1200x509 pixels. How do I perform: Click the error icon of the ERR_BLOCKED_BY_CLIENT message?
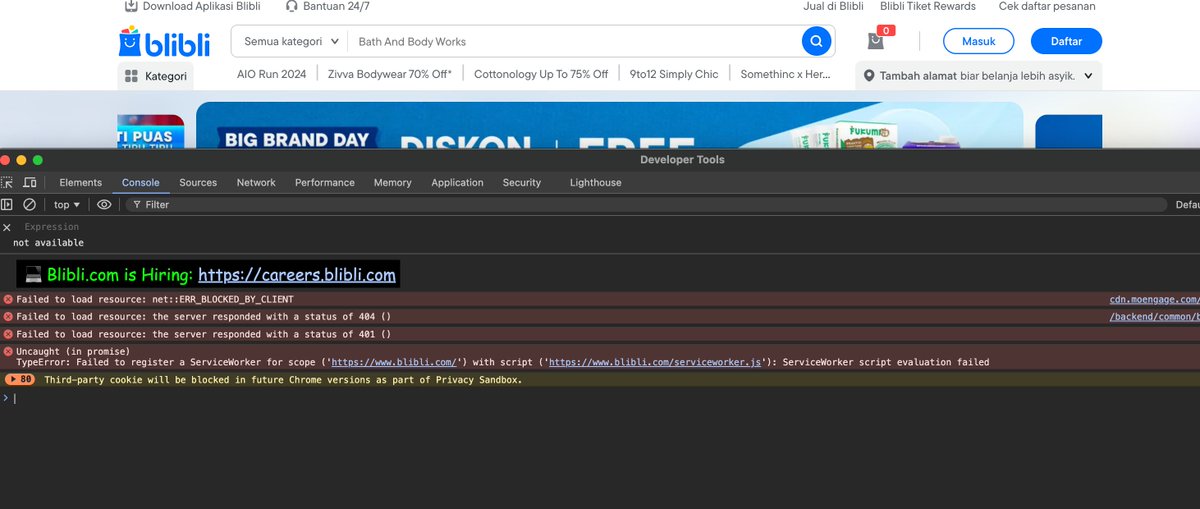tap(8, 299)
